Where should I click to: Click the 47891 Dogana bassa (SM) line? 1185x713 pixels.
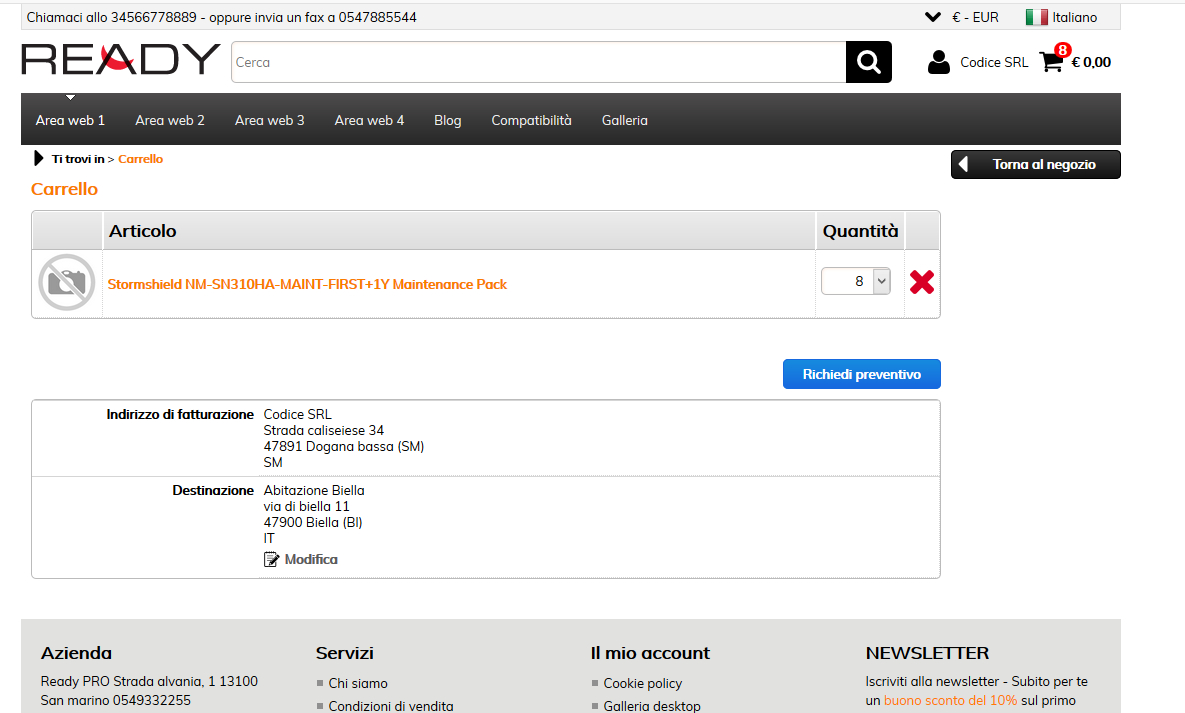pyautogui.click(x=344, y=447)
